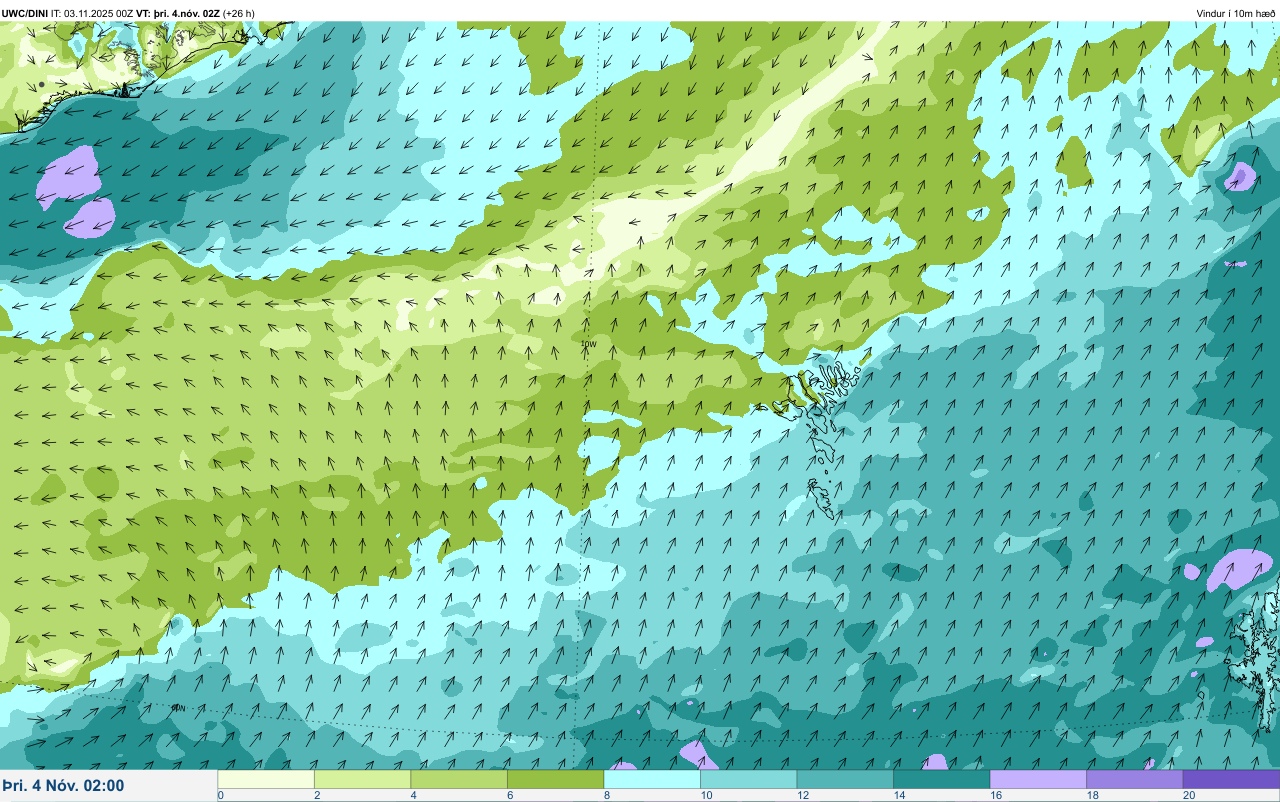Viewport: 1280px width, 802px height.
Task: Click the above 20 m/s dark purple swatch
Action: (x=1231, y=779)
